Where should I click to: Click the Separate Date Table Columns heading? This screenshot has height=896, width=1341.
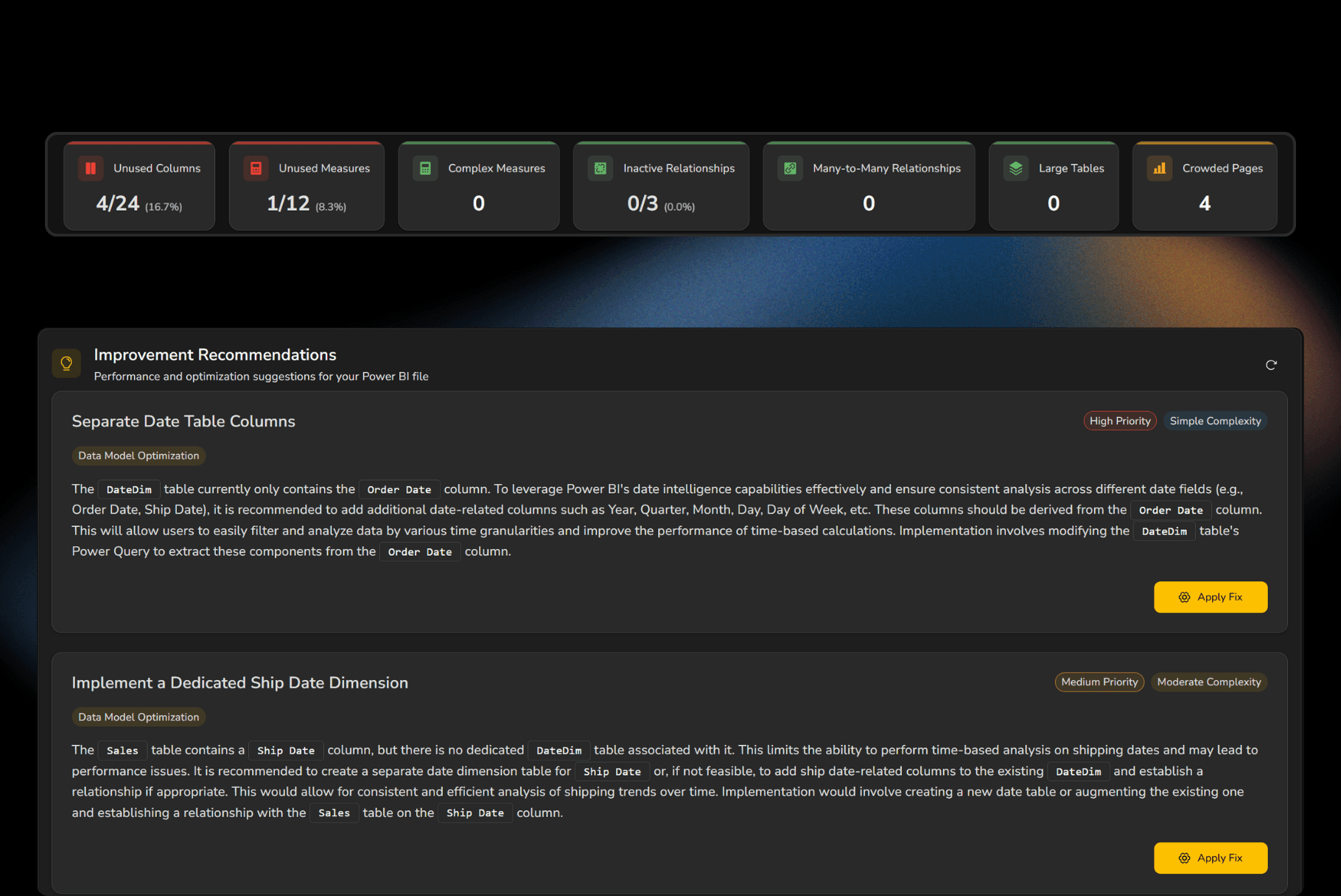tap(183, 421)
